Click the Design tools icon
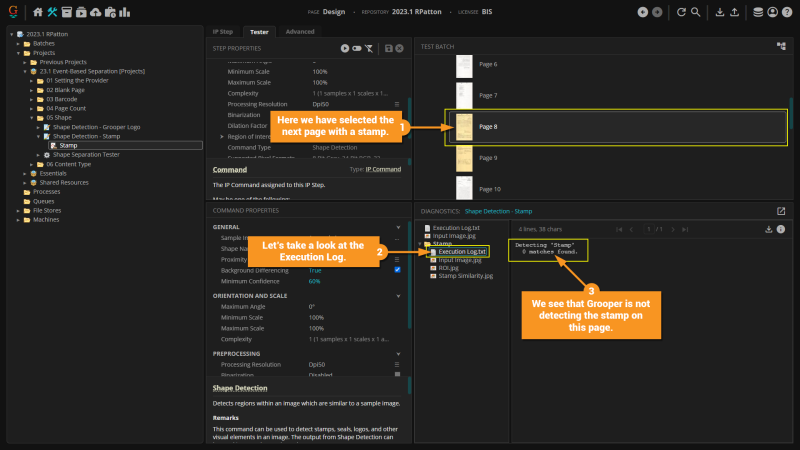Image resolution: width=800 pixels, height=450 pixels. click(52, 12)
